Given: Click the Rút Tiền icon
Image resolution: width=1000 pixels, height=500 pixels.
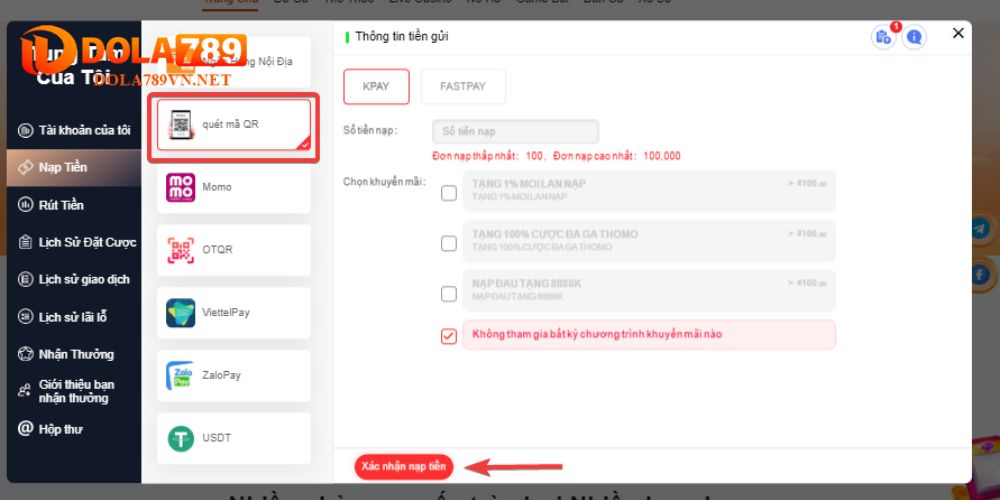Looking at the screenshot, I should tap(26, 205).
